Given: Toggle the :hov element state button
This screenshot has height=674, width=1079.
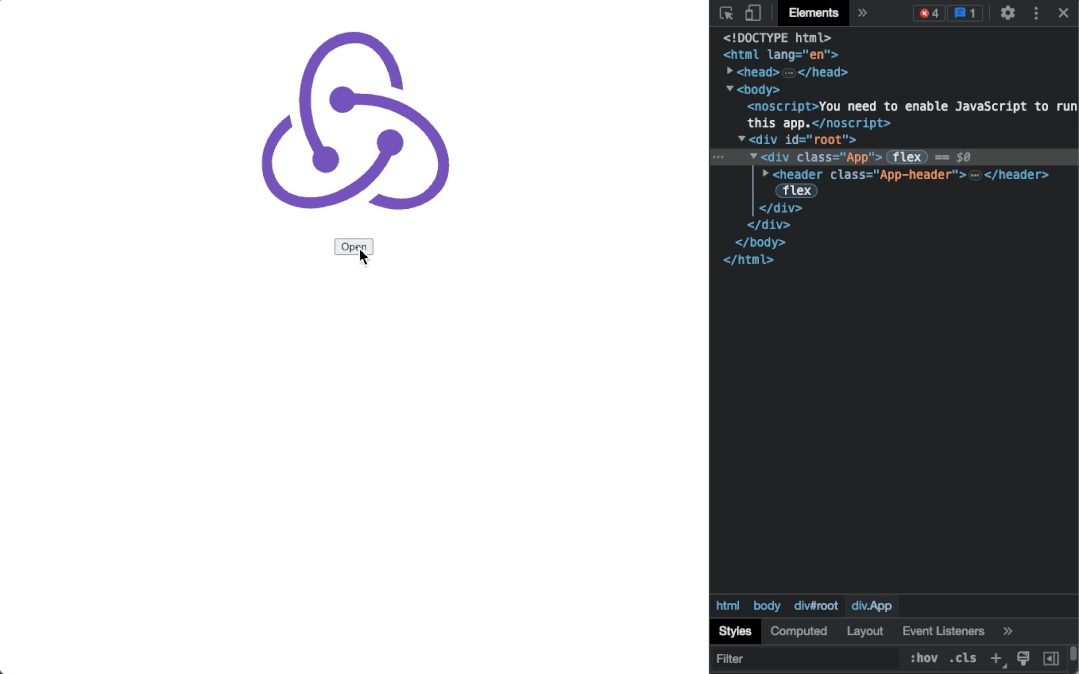Looking at the screenshot, I should tap(923, 659).
